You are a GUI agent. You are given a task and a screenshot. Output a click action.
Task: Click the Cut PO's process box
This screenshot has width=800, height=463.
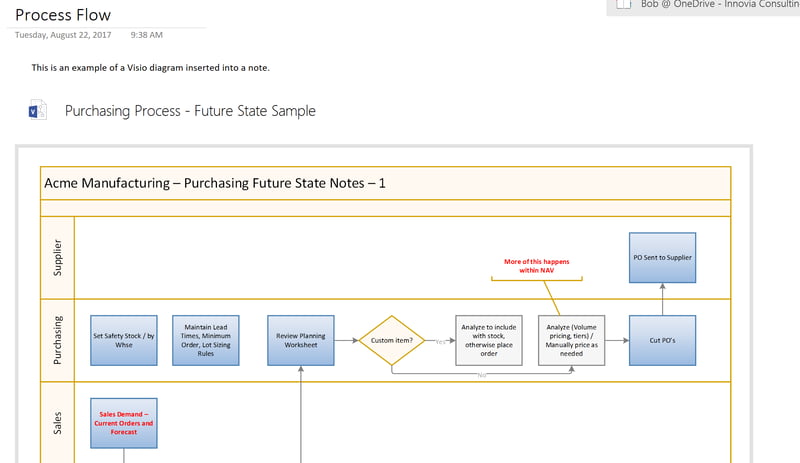(x=662, y=340)
